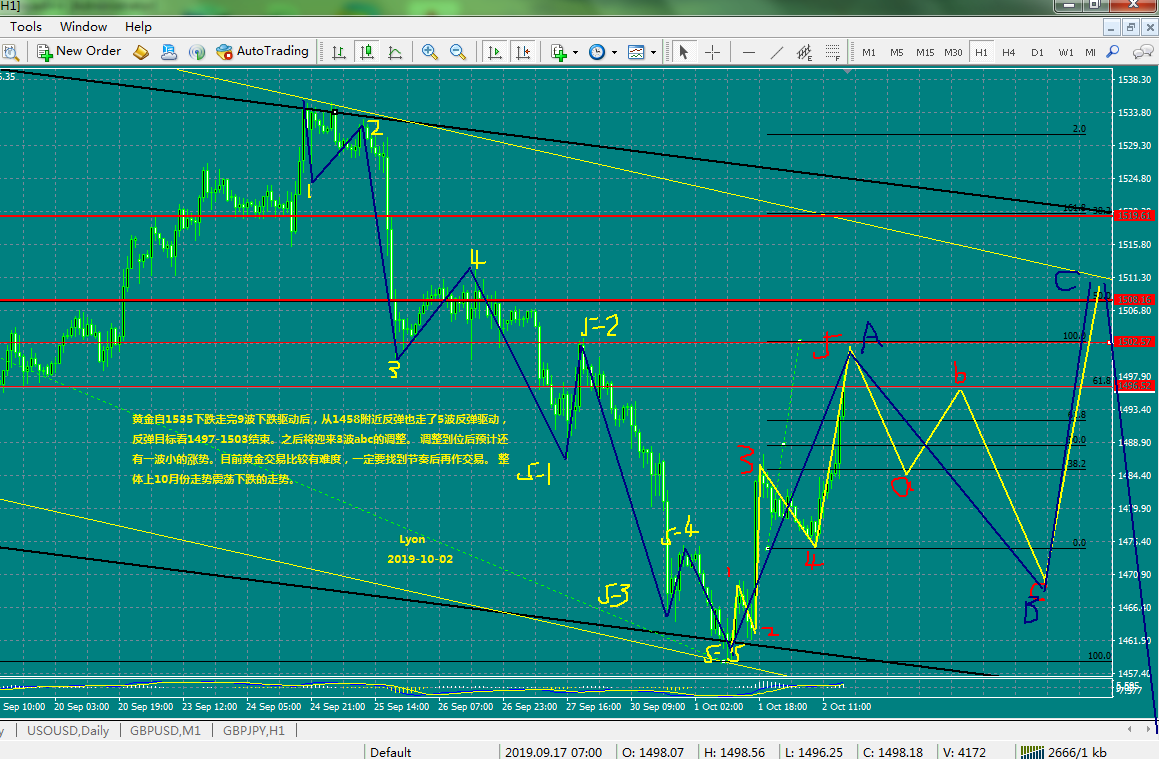Switch chart to H4 timeframe

[x=1009, y=52]
